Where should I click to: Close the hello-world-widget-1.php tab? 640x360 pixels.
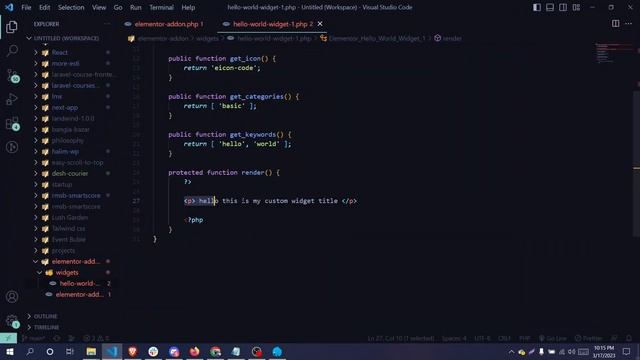click(x=320, y=24)
